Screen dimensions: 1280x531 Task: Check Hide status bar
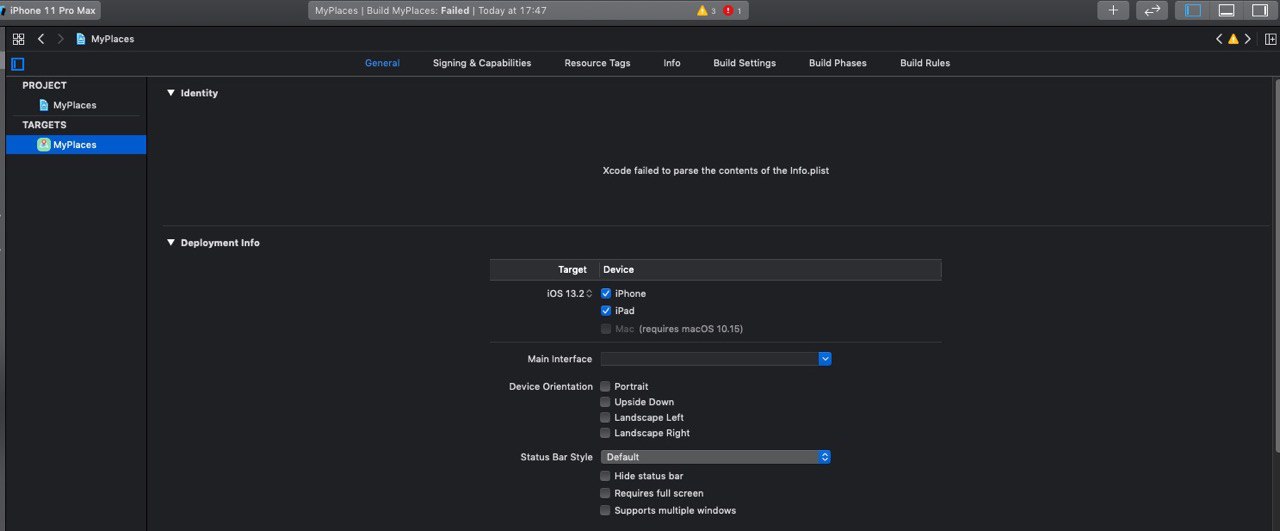(x=605, y=476)
